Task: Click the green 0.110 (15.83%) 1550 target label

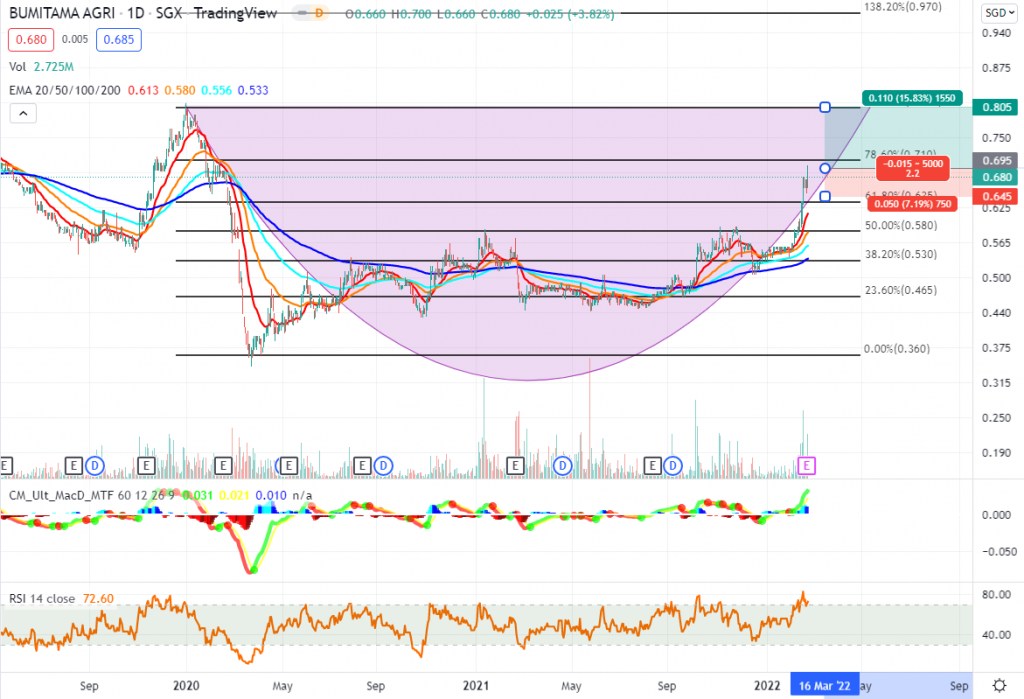Action: pos(912,98)
